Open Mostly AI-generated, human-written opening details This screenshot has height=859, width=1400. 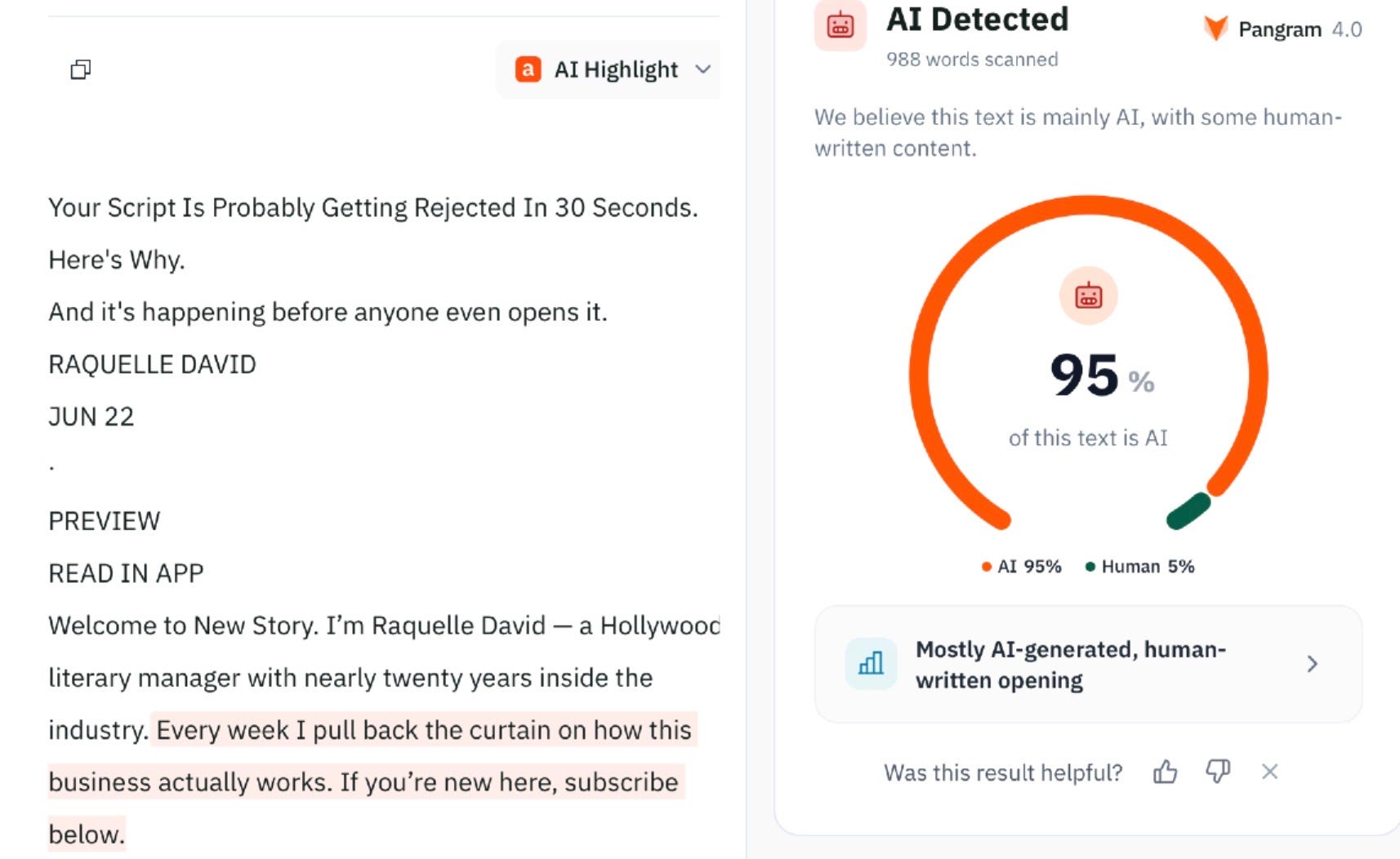click(1088, 664)
